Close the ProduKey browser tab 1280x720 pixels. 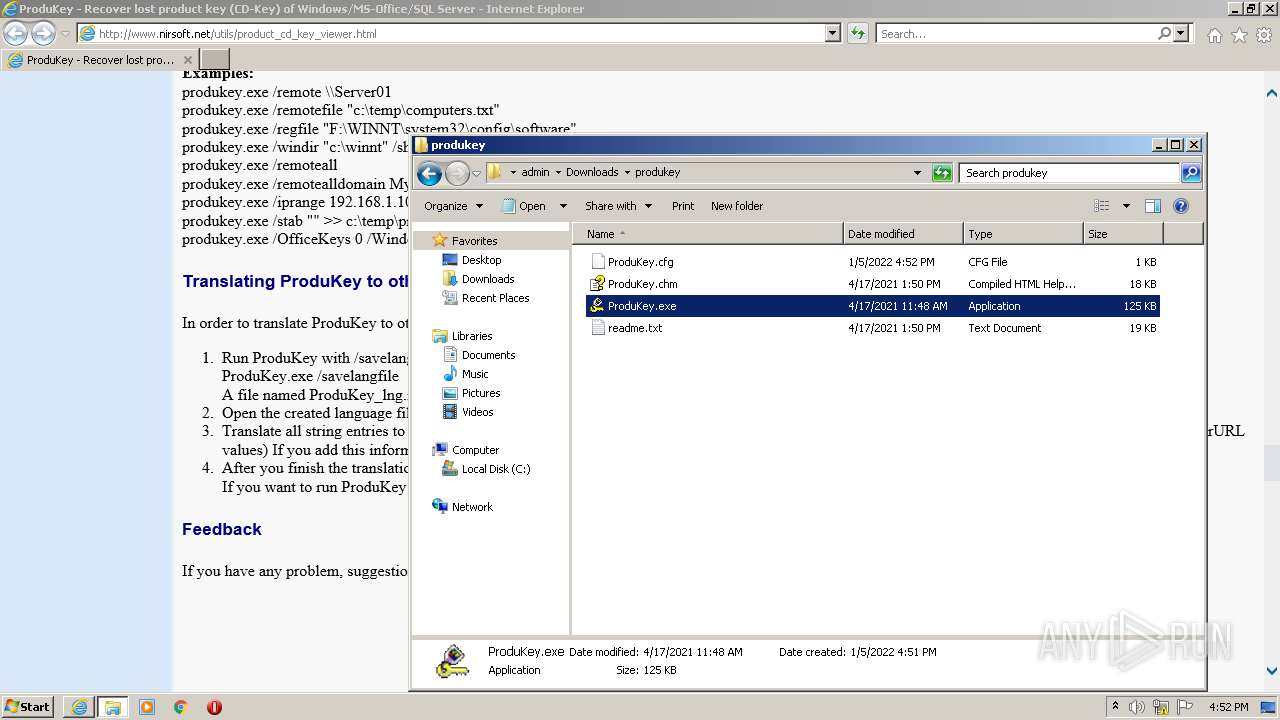click(188, 60)
